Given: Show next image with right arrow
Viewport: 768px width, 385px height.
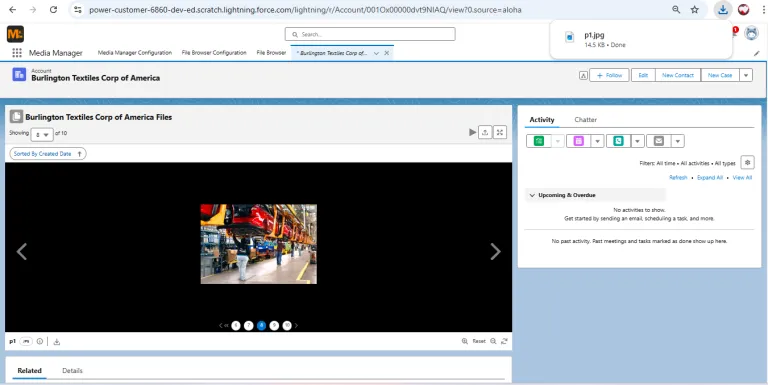Looking at the screenshot, I should coord(496,251).
